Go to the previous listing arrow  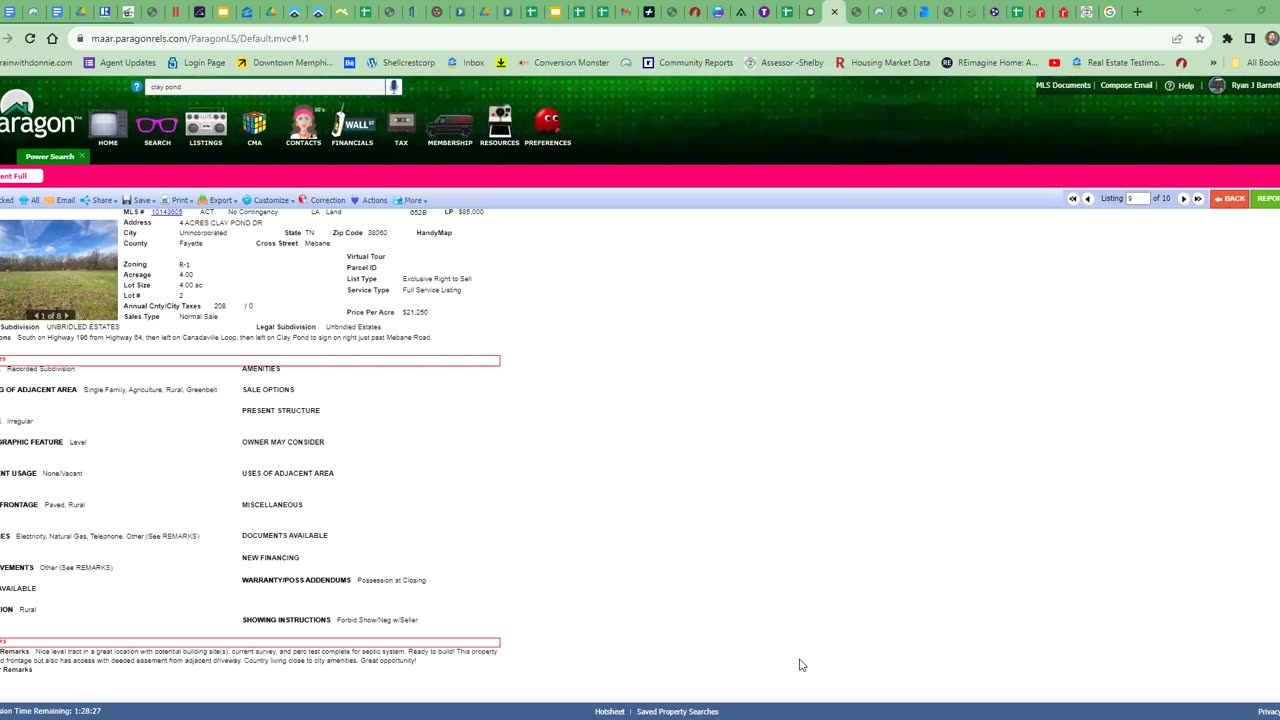pos(1087,199)
